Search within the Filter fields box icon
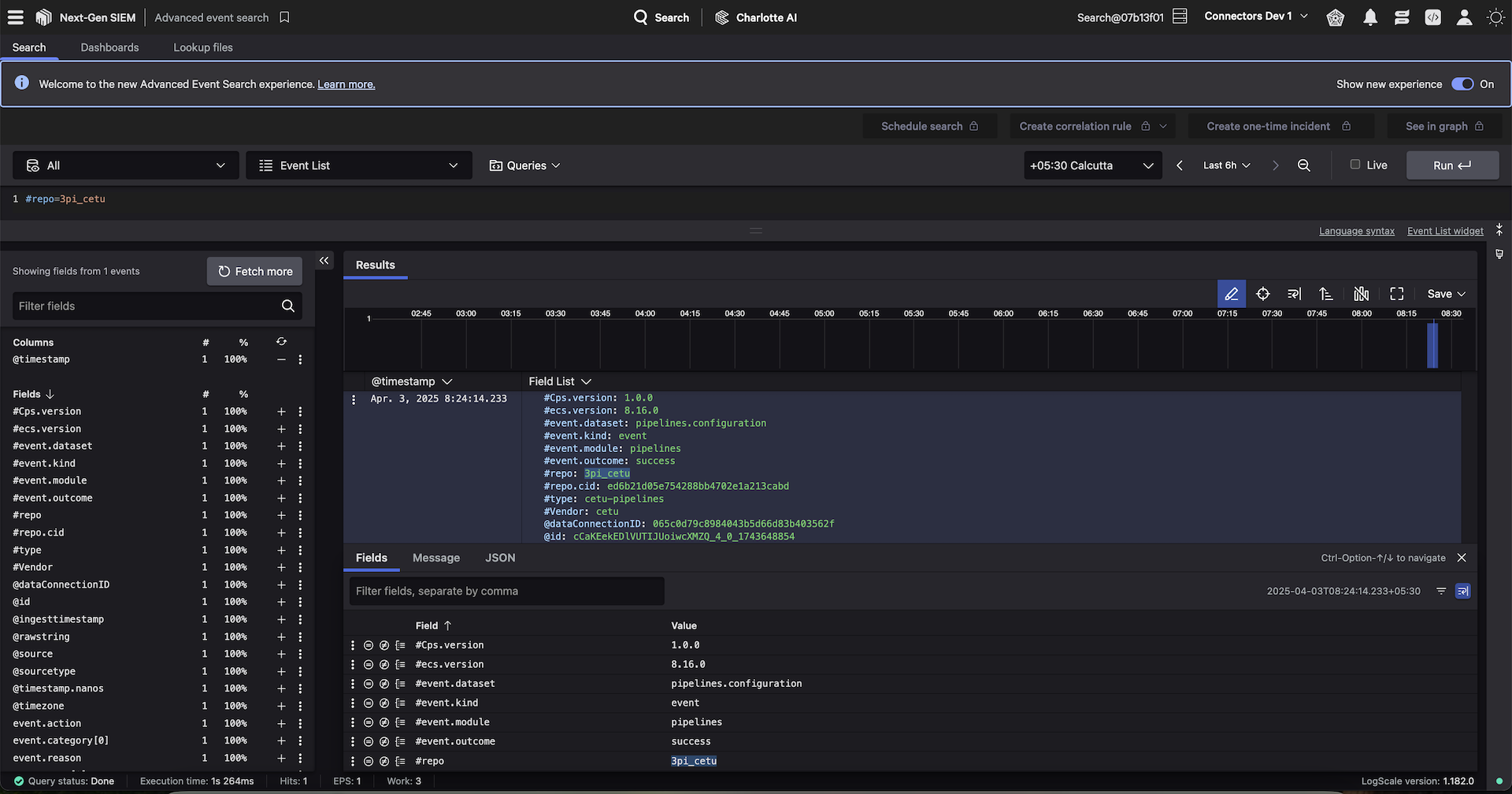The image size is (1512, 794). click(x=288, y=306)
